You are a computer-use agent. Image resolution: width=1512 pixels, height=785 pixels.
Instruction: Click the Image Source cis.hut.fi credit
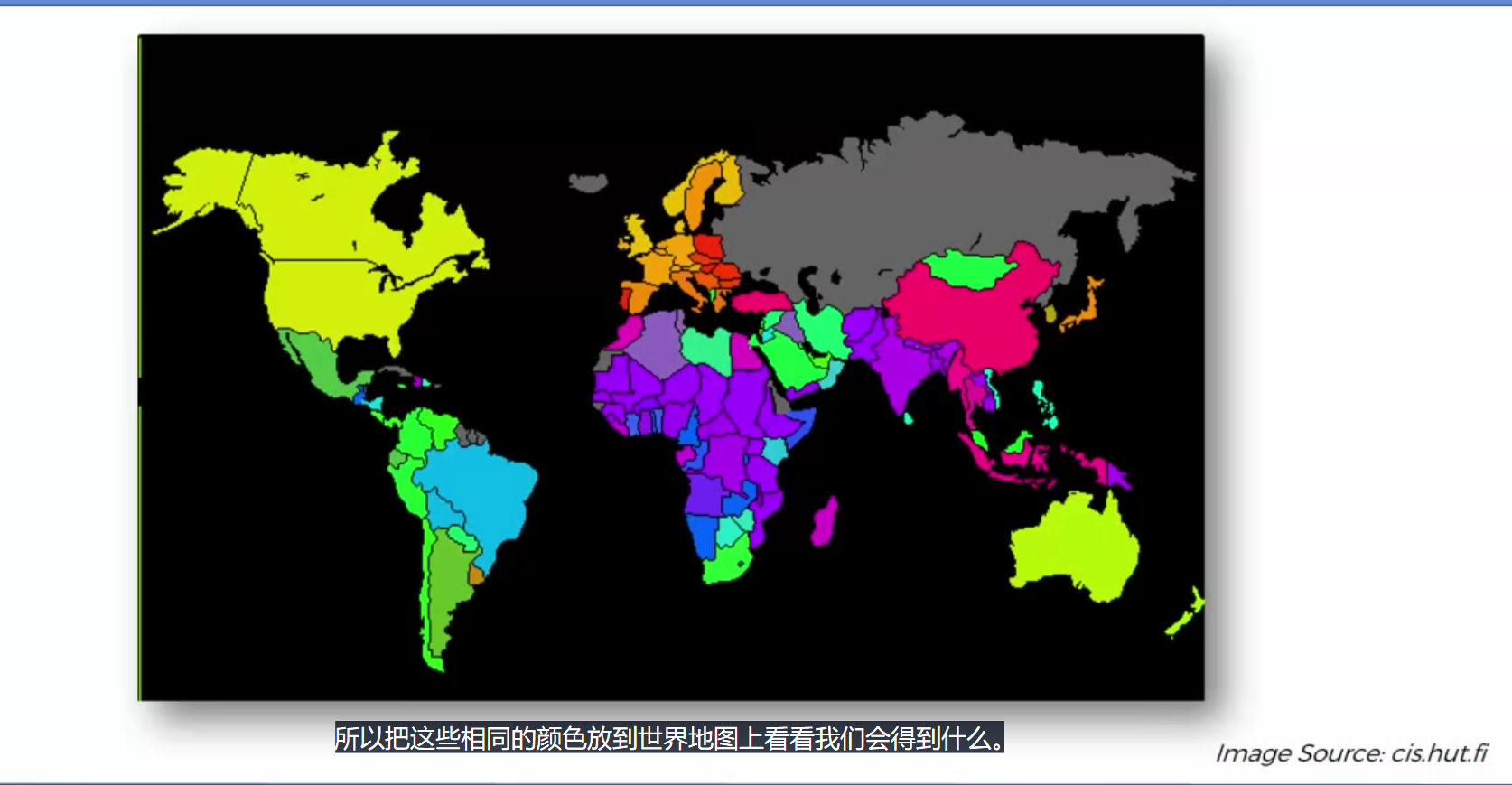point(1350,753)
